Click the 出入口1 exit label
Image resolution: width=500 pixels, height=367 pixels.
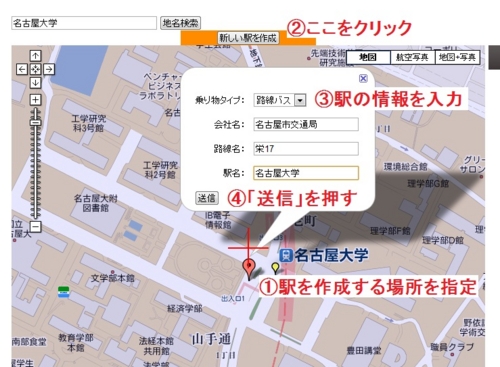[x=233, y=298]
